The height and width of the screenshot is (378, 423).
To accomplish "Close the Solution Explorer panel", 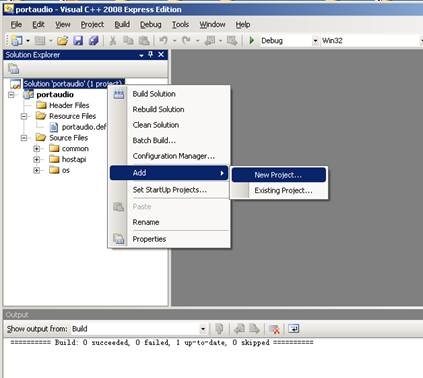I will pyautogui.click(x=161, y=54).
